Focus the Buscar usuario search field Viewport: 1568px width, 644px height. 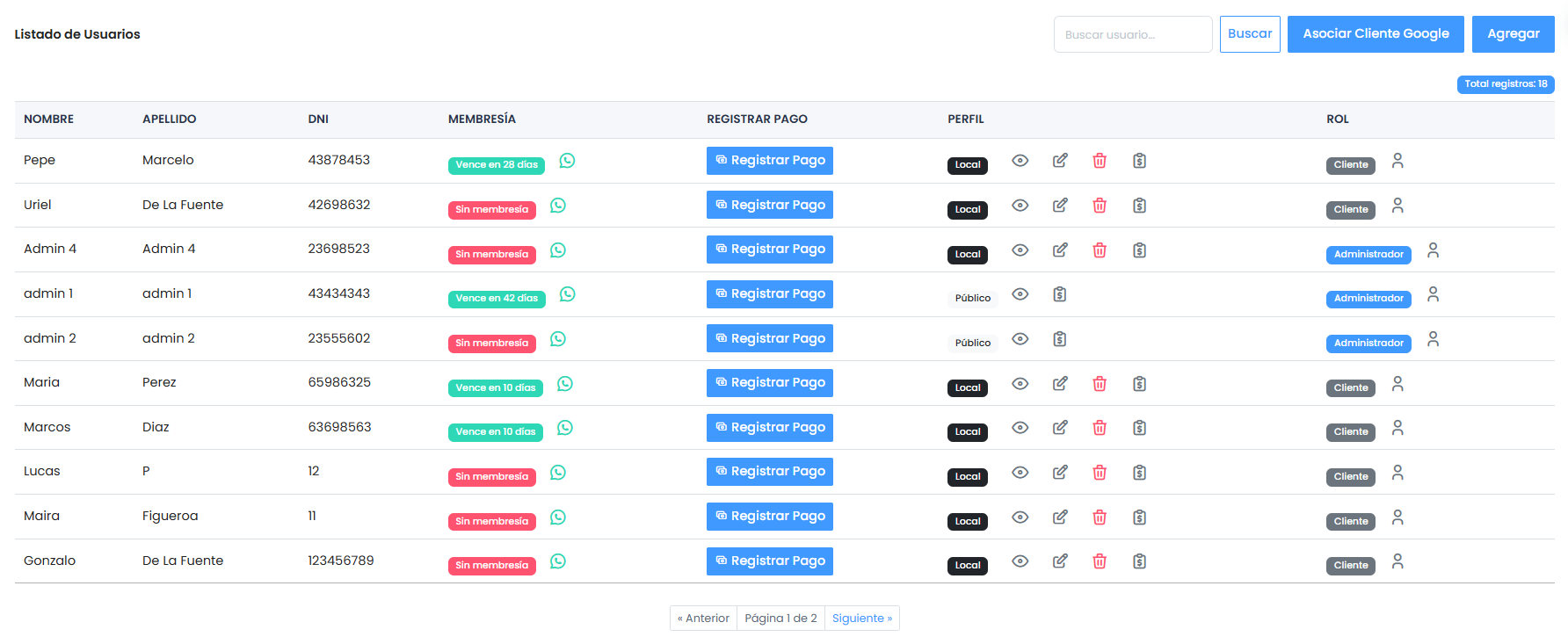click(x=1132, y=34)
